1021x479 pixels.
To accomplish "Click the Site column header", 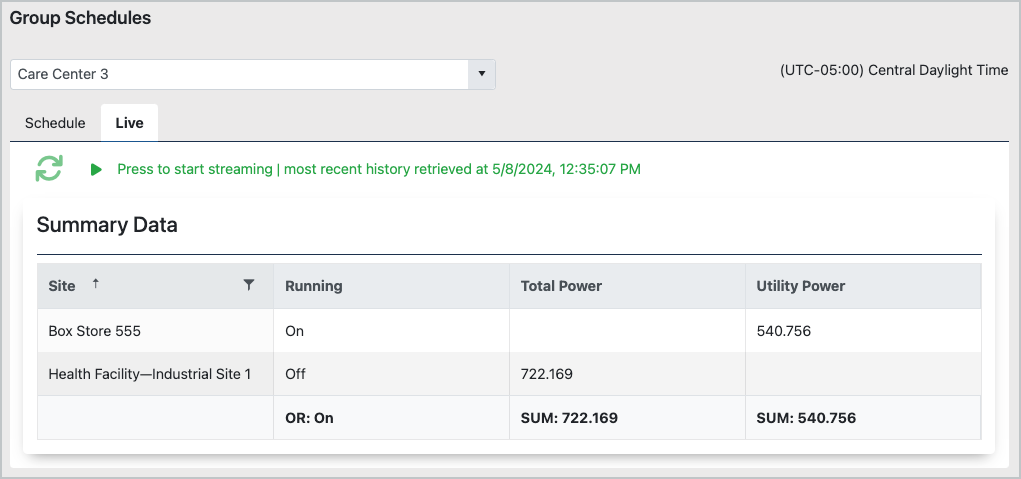I will pos(62,286).
